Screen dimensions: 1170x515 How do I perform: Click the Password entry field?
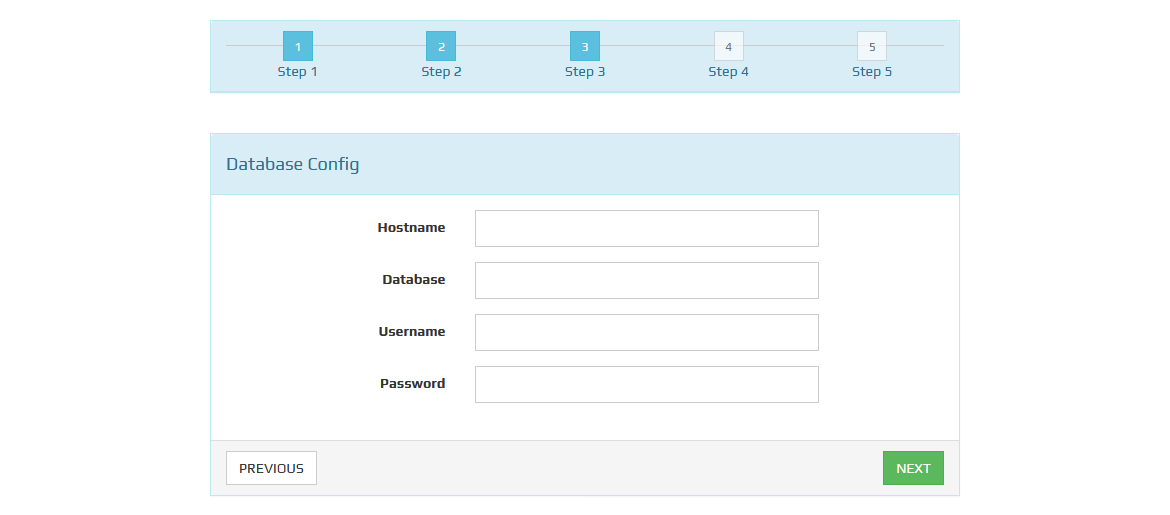[646, 384]
